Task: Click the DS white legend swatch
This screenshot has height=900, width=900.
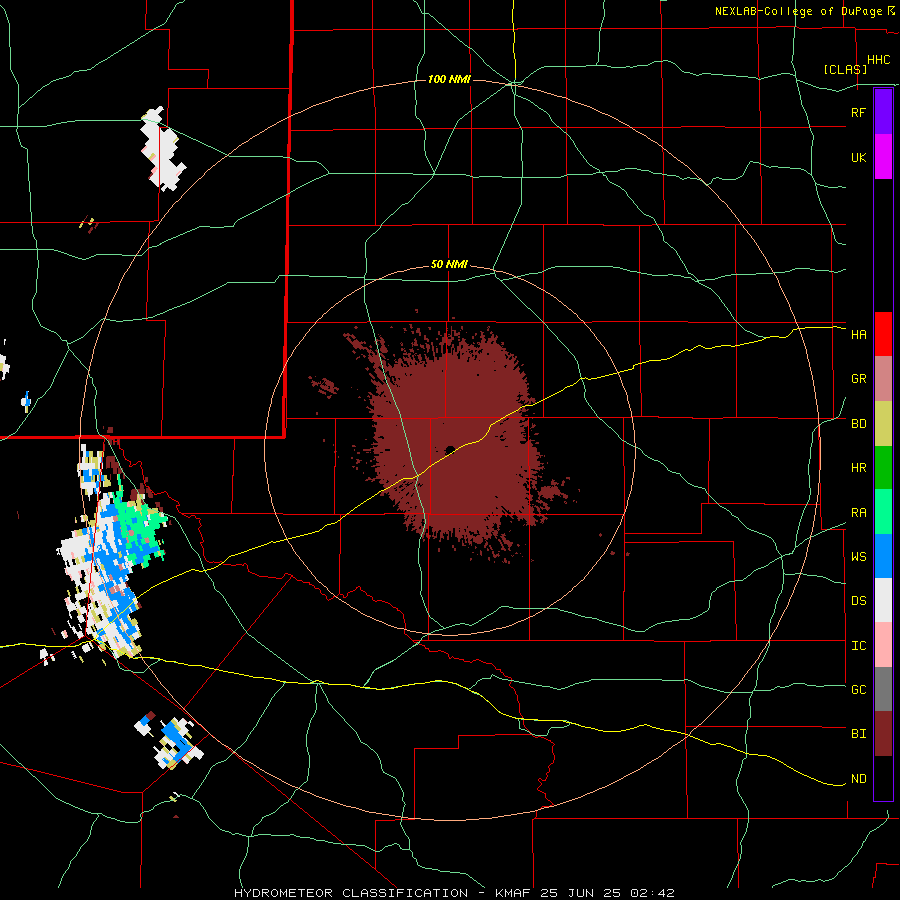Action: point(883,600)
